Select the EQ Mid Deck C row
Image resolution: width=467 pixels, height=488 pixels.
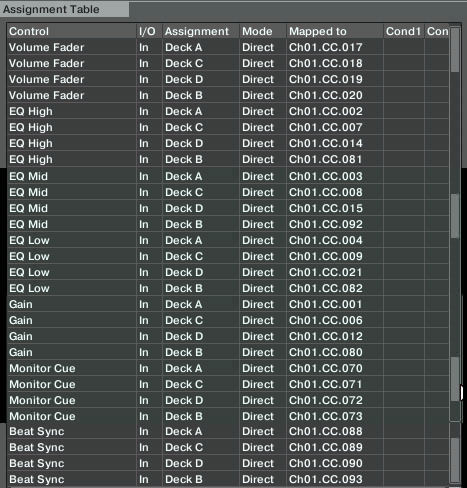(x=228, y=192)
